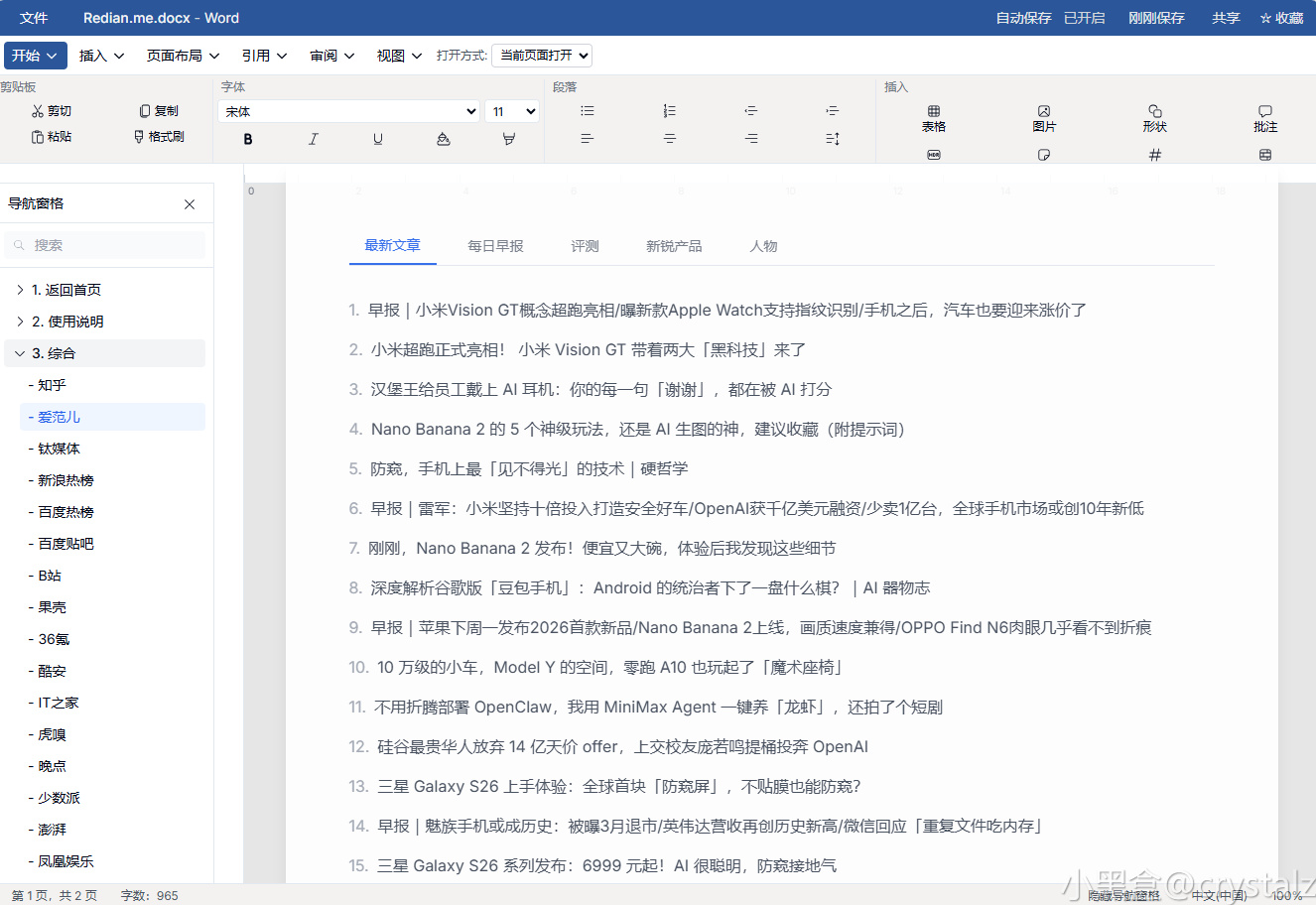Open line spacing options
Viewport: 1316px width, 905px height.
pyautogui.click(x=833, y=139)
